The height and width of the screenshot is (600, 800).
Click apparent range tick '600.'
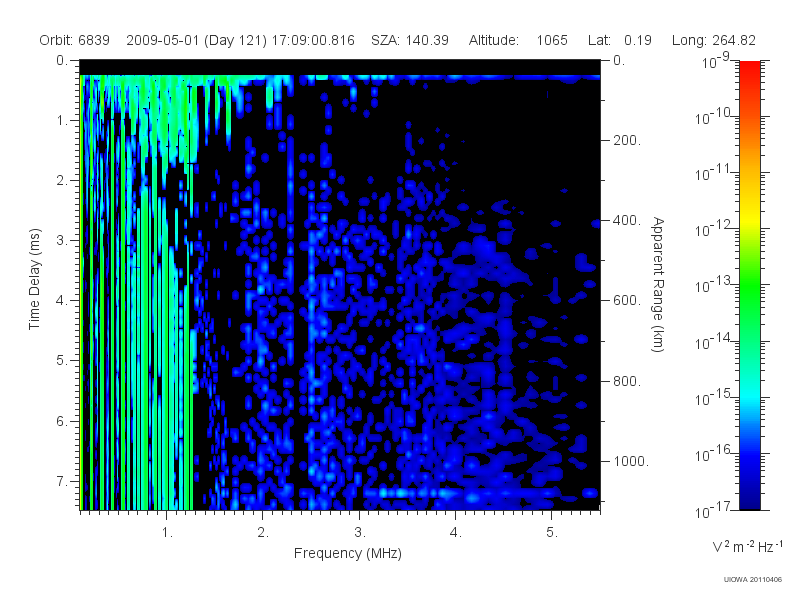[627, 301]
